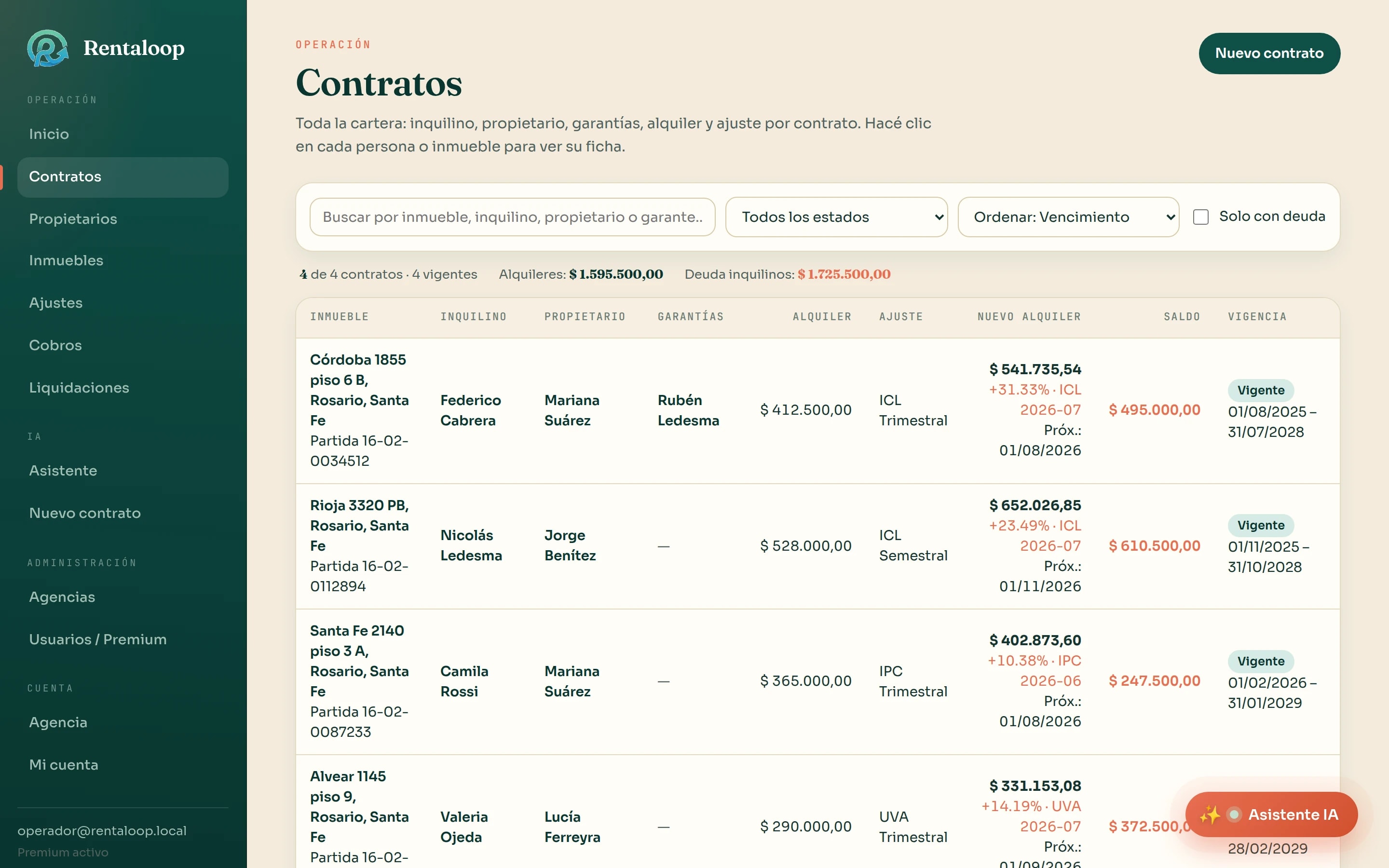Open guarantor Rubén Ledesma's profile

[x=688, y=410]
